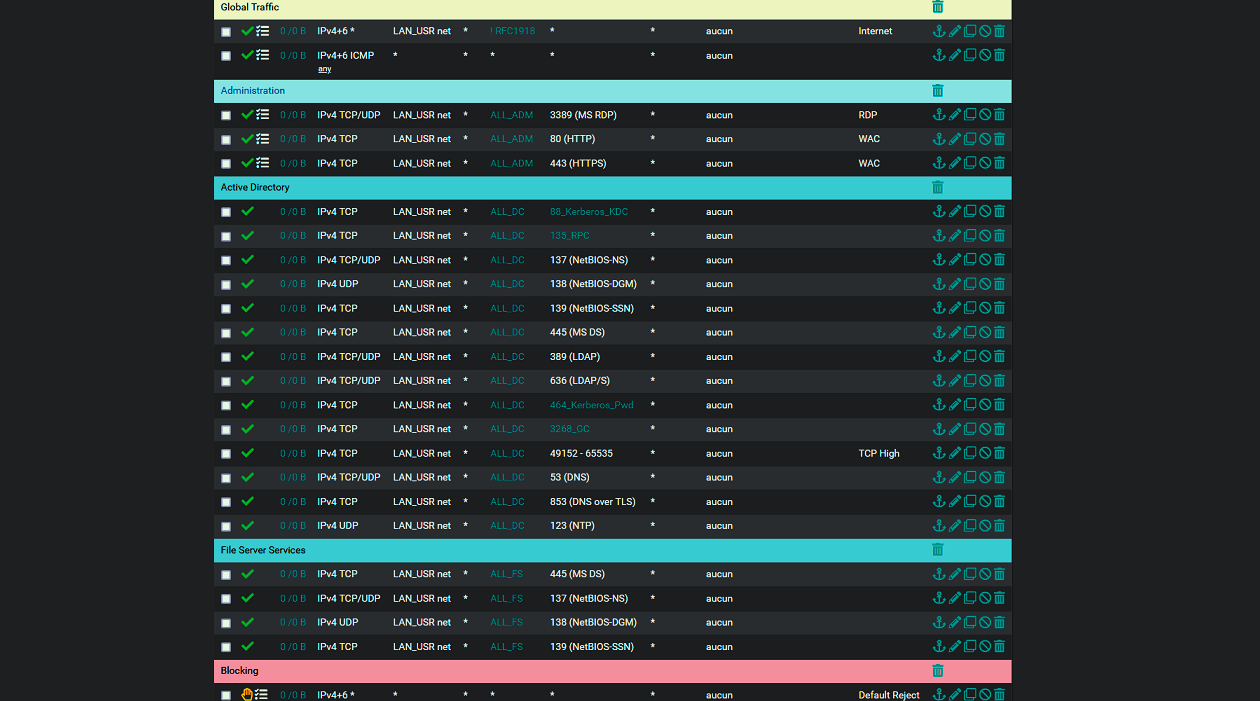Edit the 88_Kerberos_KDC rule

point(955,212)
